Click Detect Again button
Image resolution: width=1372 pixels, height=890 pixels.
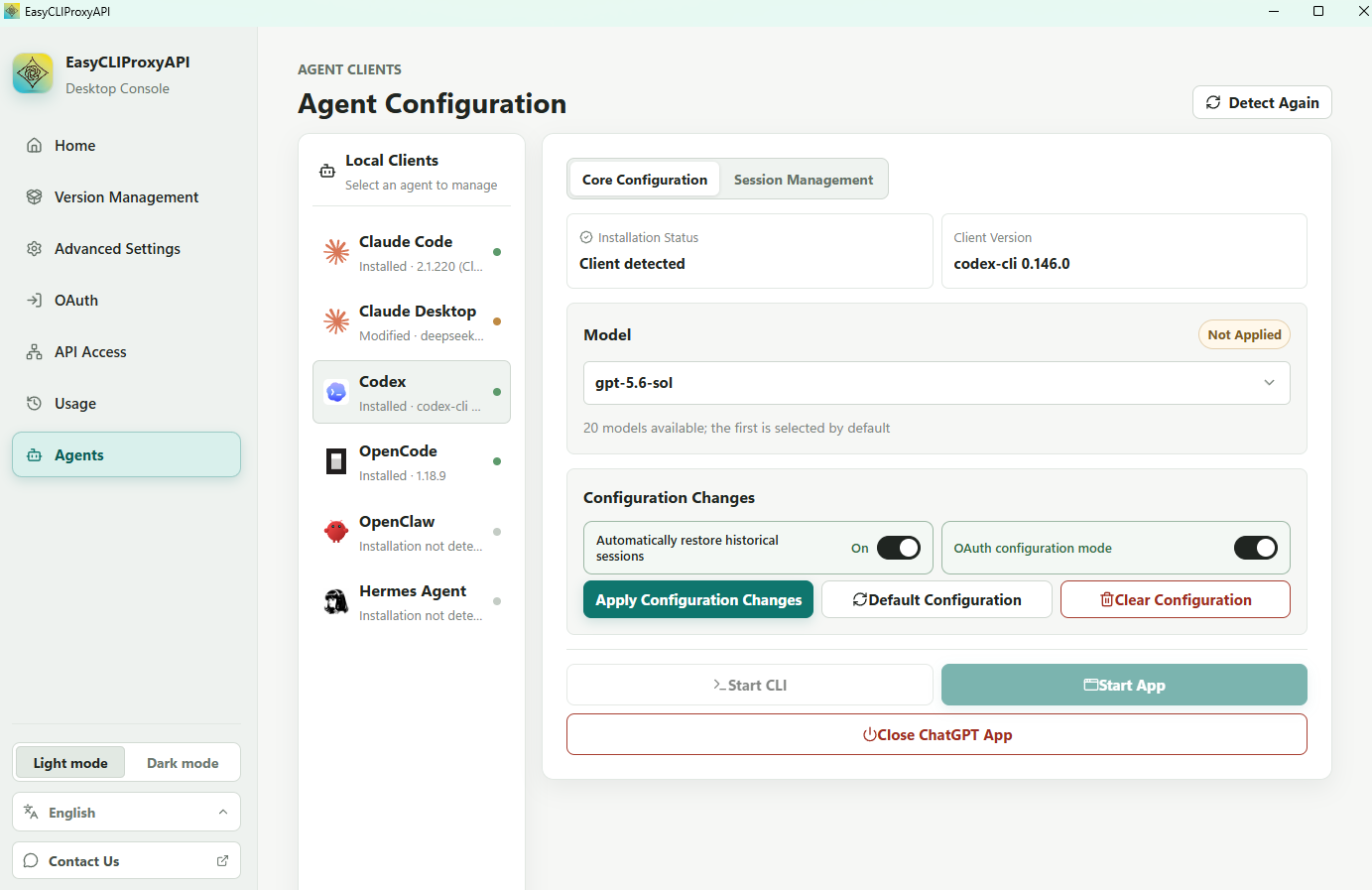click(x=1262, y=102)
